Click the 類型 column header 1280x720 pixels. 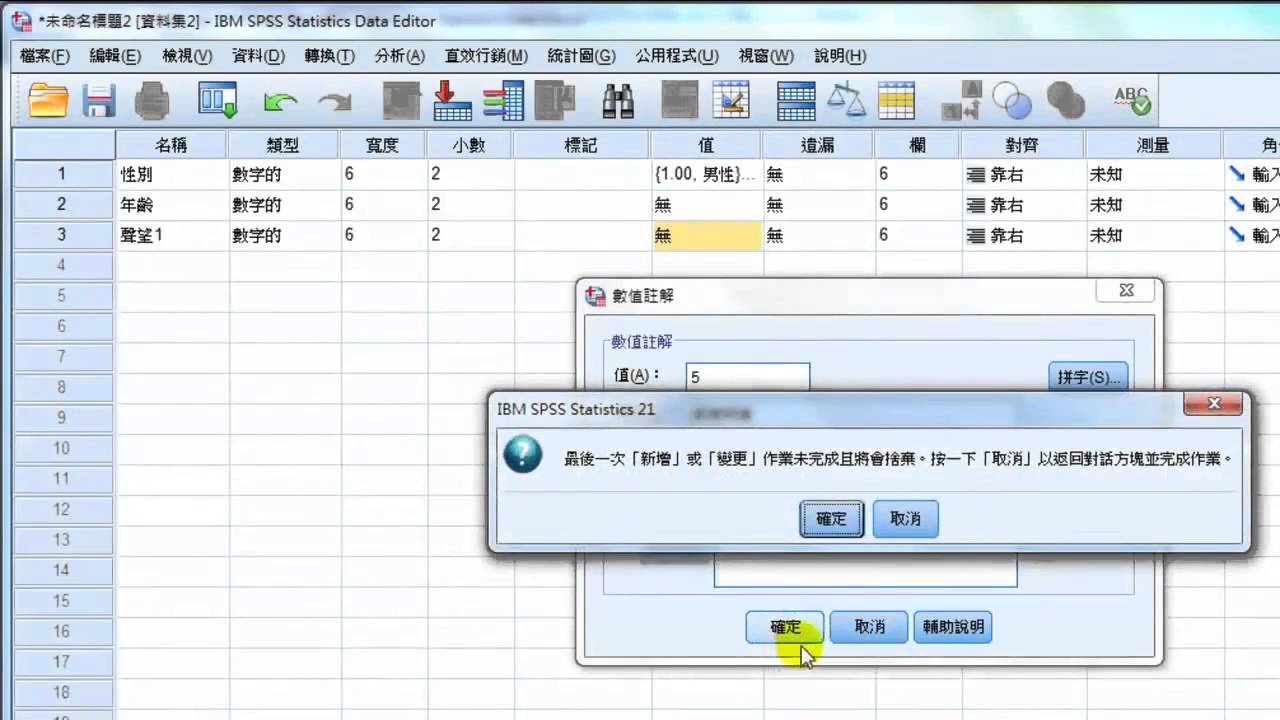[x=285, y=145]
